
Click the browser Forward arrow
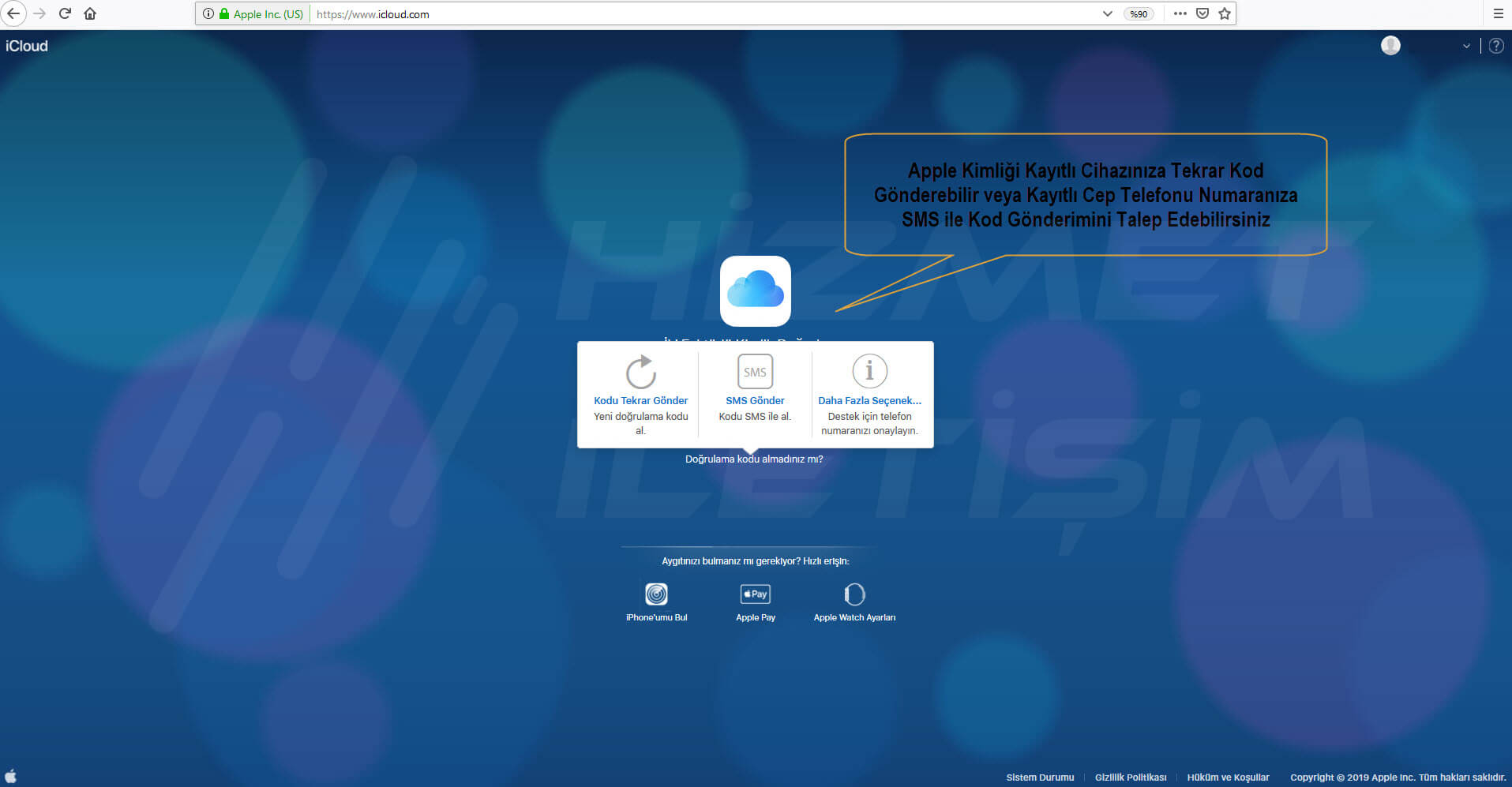point(39,13)
